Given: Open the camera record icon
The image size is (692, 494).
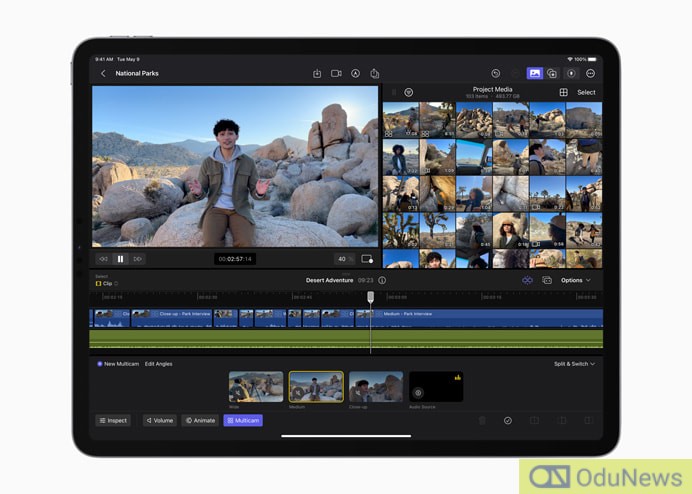Looking at the screenshot, I should (336, 74).
